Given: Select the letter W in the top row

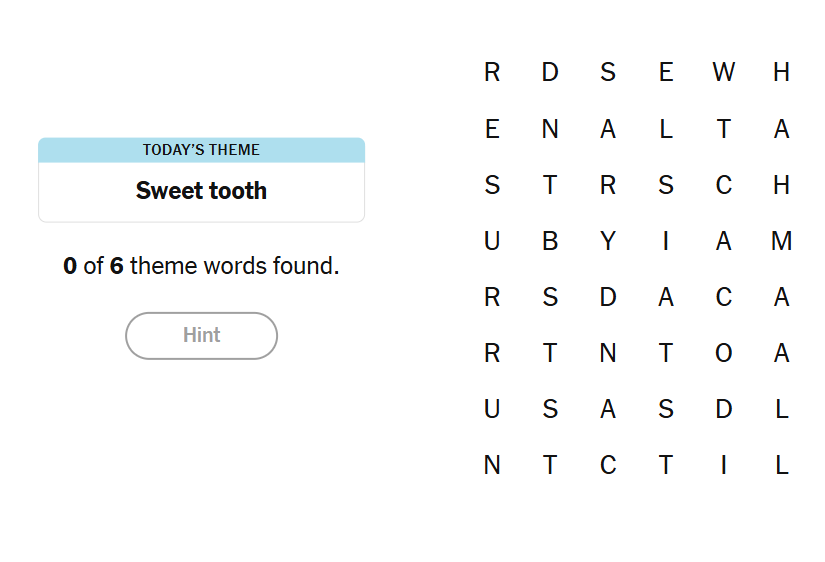Looking at the screenshot, I should click(724, 72).
